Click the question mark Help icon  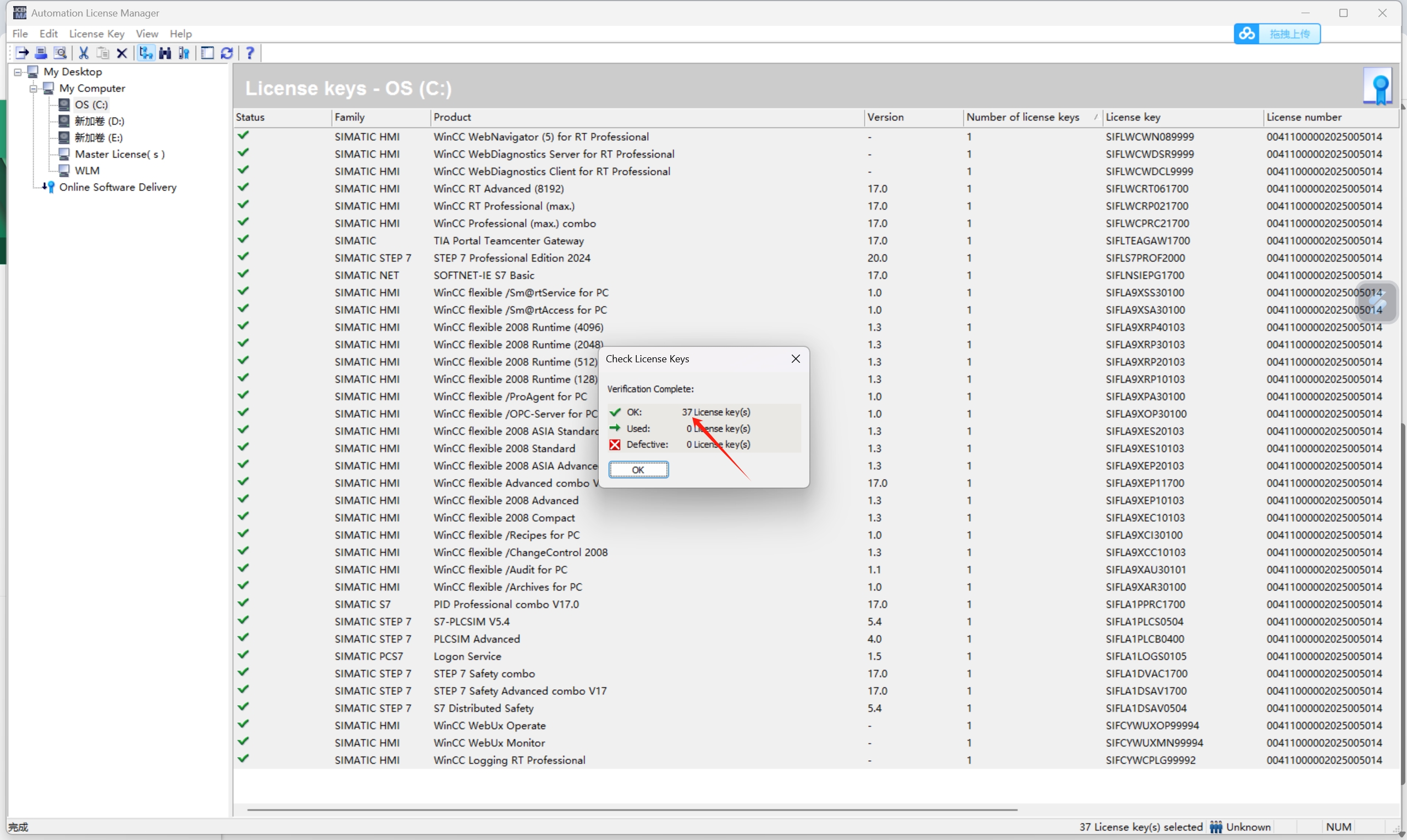click(250, 53)
